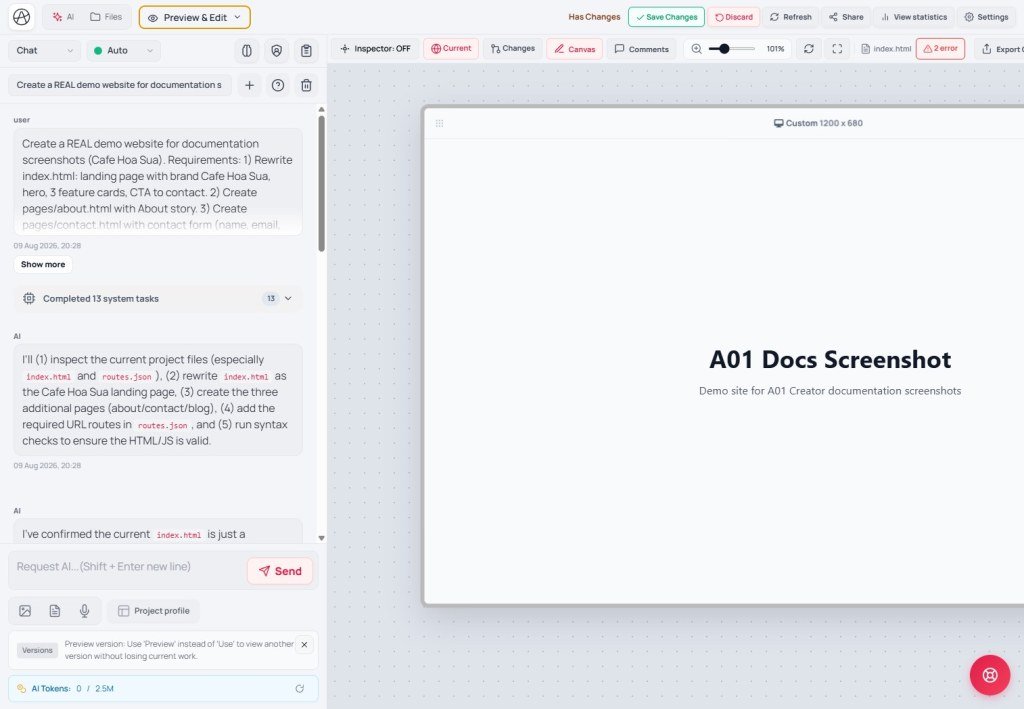
Task: Open the Chat mode dropdown
Action: (x=44, y=50)
